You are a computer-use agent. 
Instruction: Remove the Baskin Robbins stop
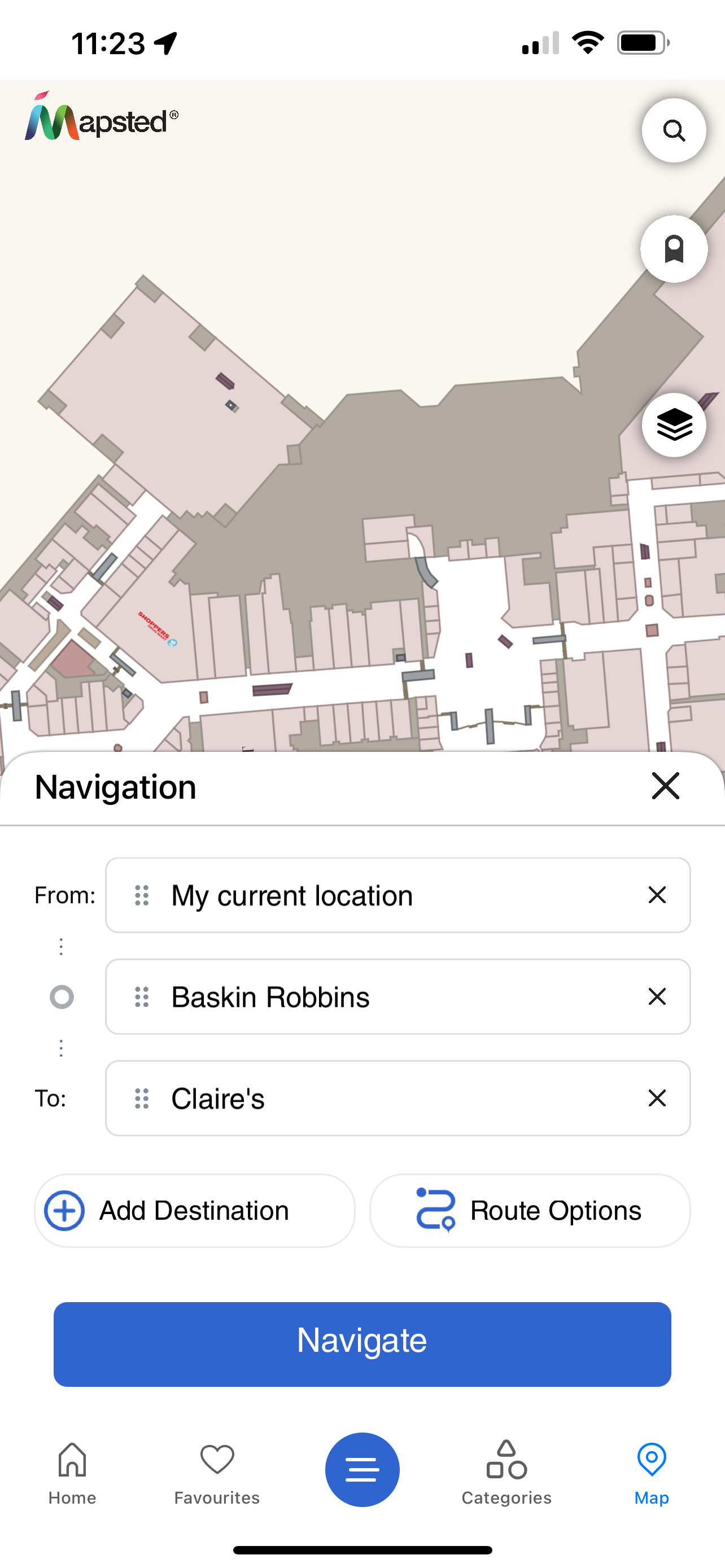(657, 996)
